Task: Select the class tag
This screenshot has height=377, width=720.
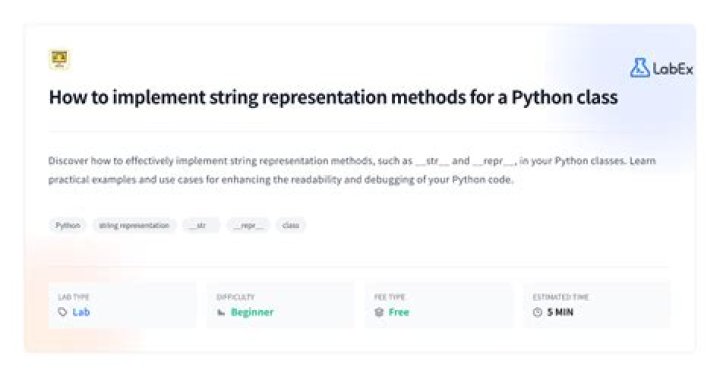Action: [291, 225]
